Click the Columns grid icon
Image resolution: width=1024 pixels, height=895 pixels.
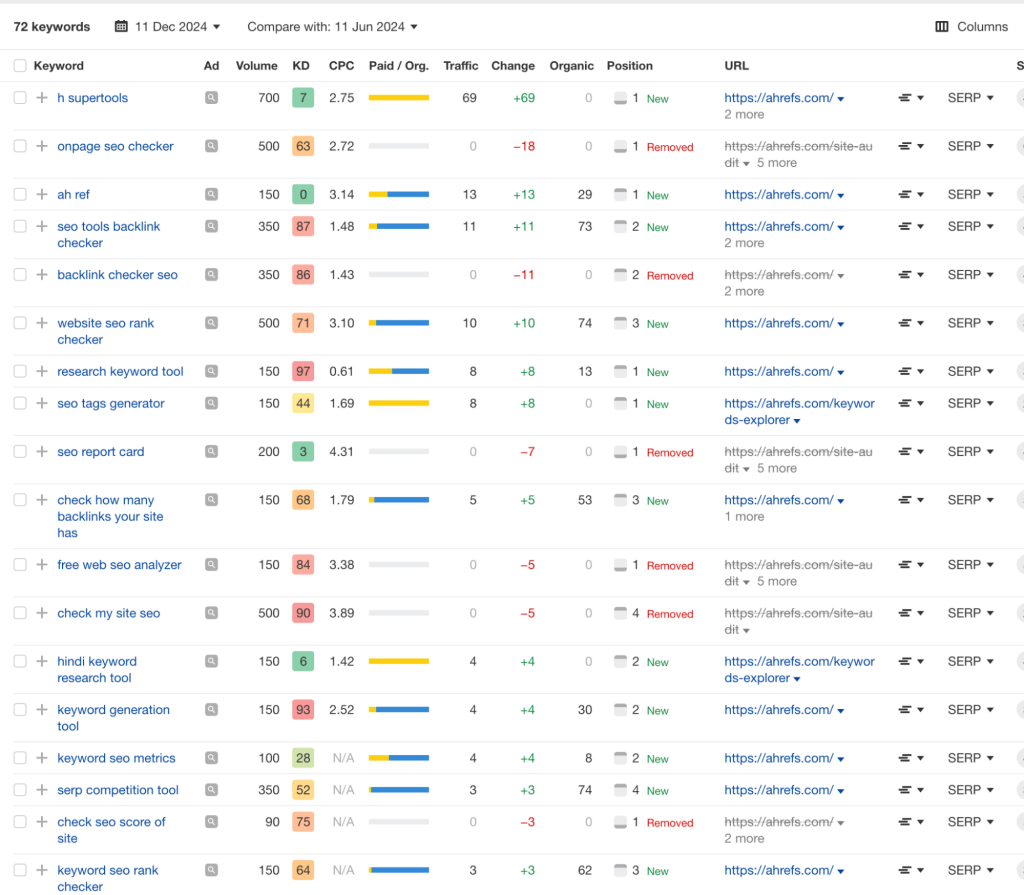[942, 26]
